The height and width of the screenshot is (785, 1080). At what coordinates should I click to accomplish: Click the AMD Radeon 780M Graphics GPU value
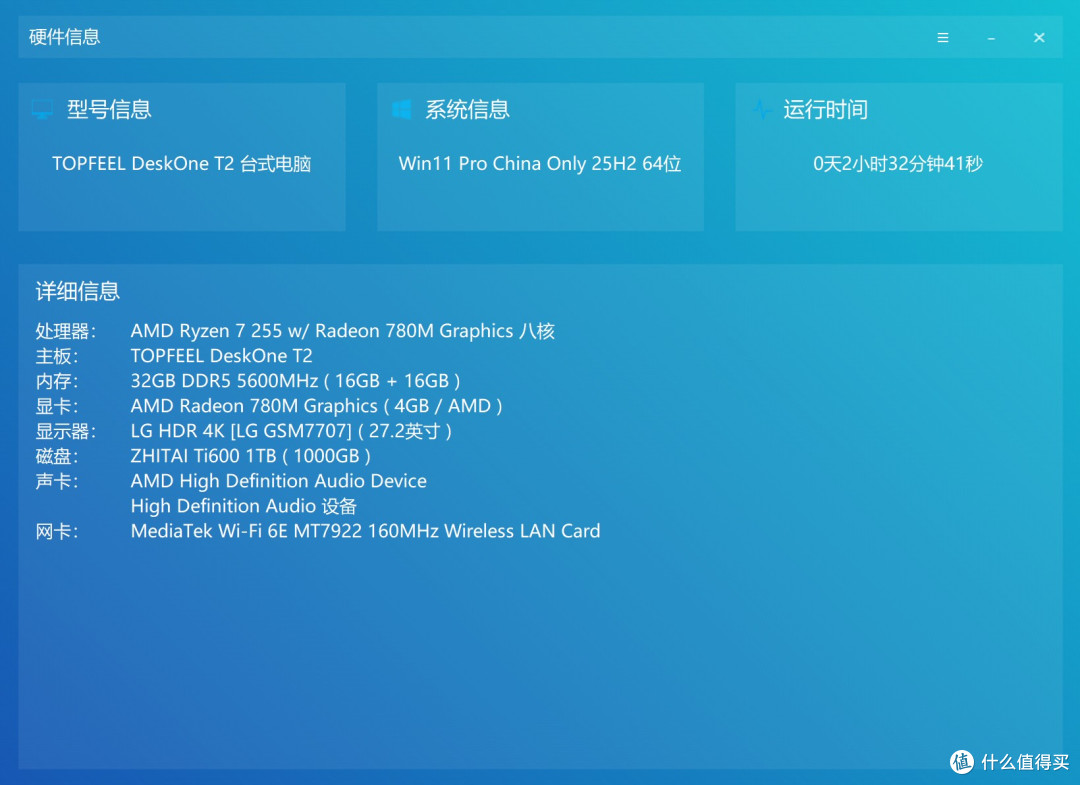(317, 406)
